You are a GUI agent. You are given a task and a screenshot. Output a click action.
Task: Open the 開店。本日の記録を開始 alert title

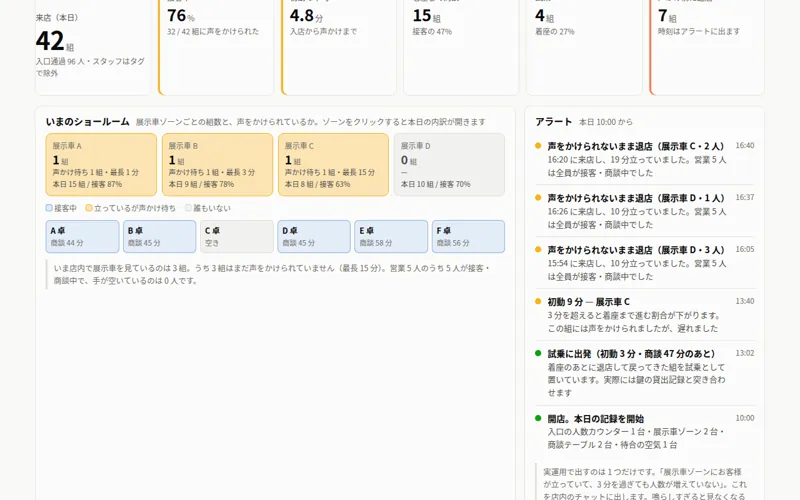595,419
